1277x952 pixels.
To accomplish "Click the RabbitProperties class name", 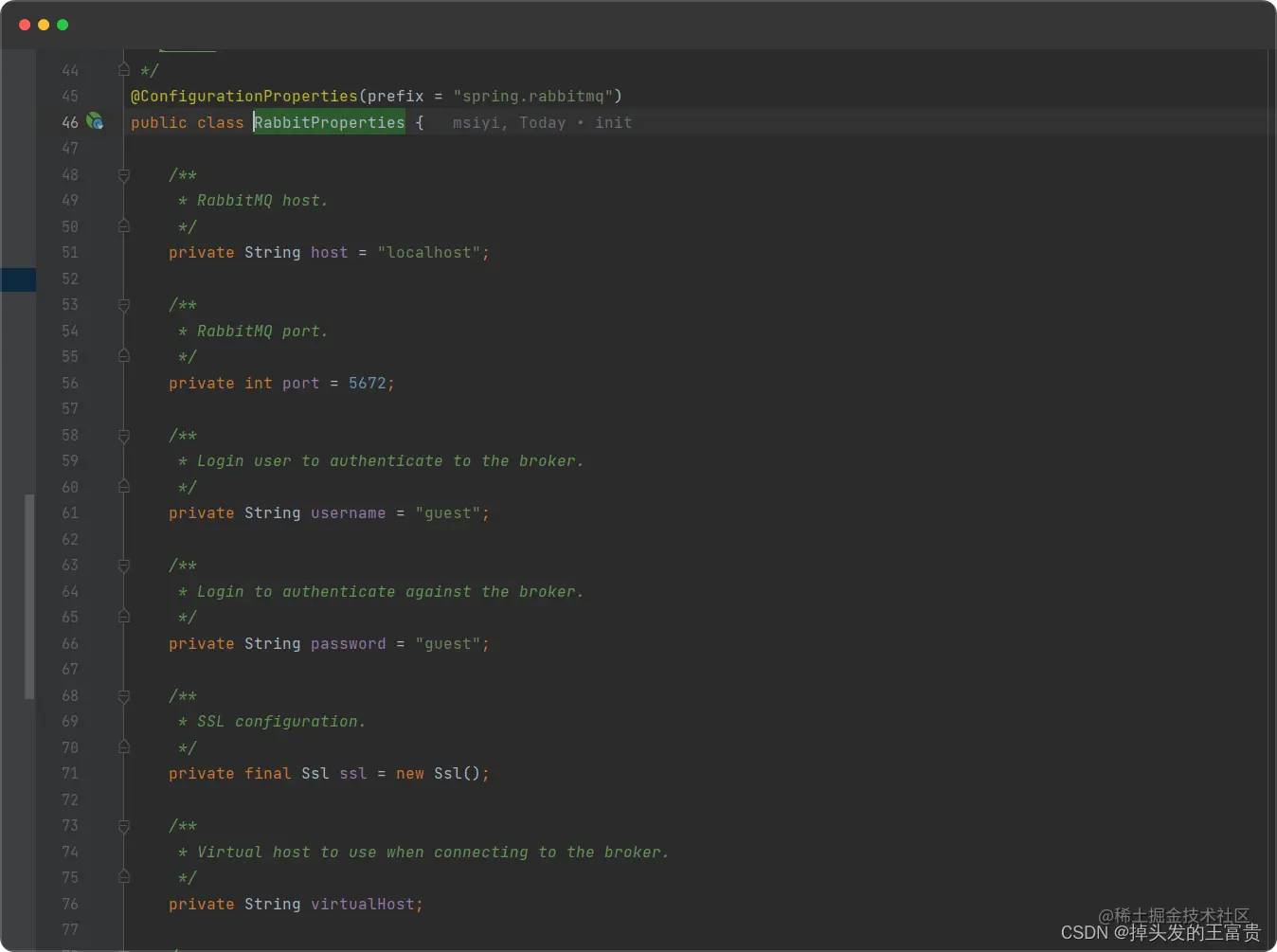I will pos(329,122).
